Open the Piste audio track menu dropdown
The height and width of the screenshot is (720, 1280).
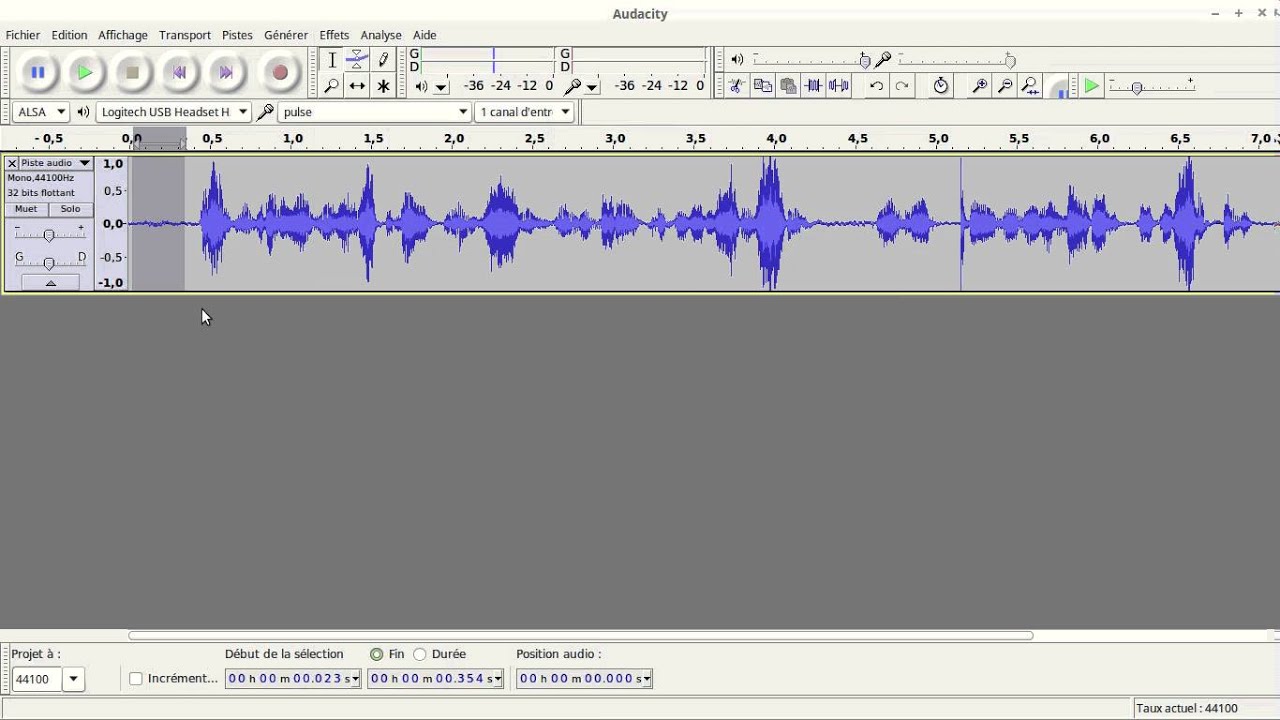(85, 163)
